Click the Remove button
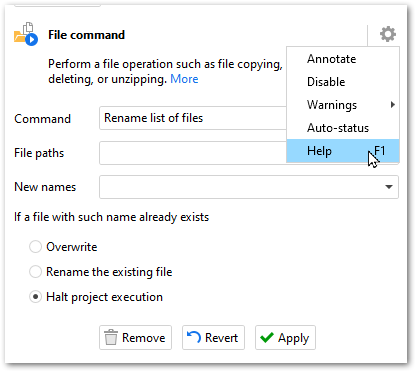 pos(135,338)
